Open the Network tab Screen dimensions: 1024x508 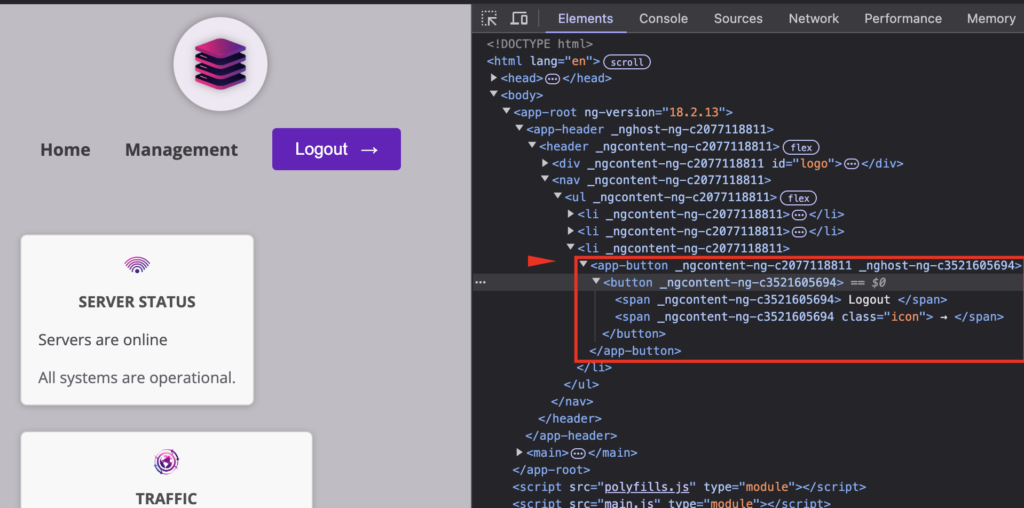click(813, 18)
